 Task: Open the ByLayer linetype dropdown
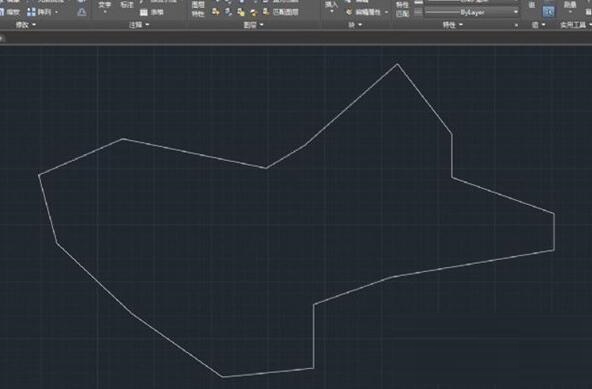(x=516, y=12)
